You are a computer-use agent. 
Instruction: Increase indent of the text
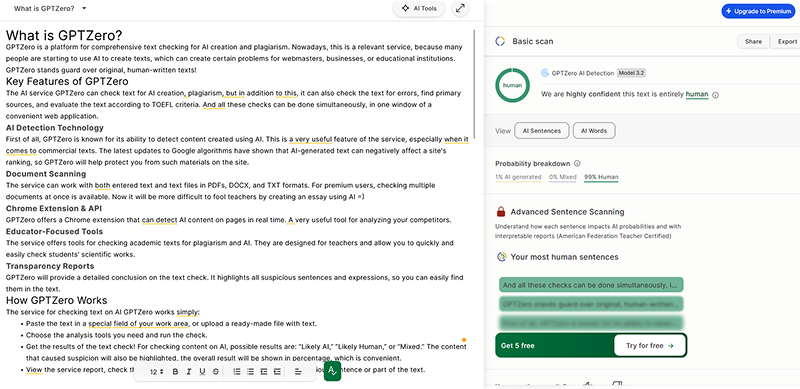[277, 372]
